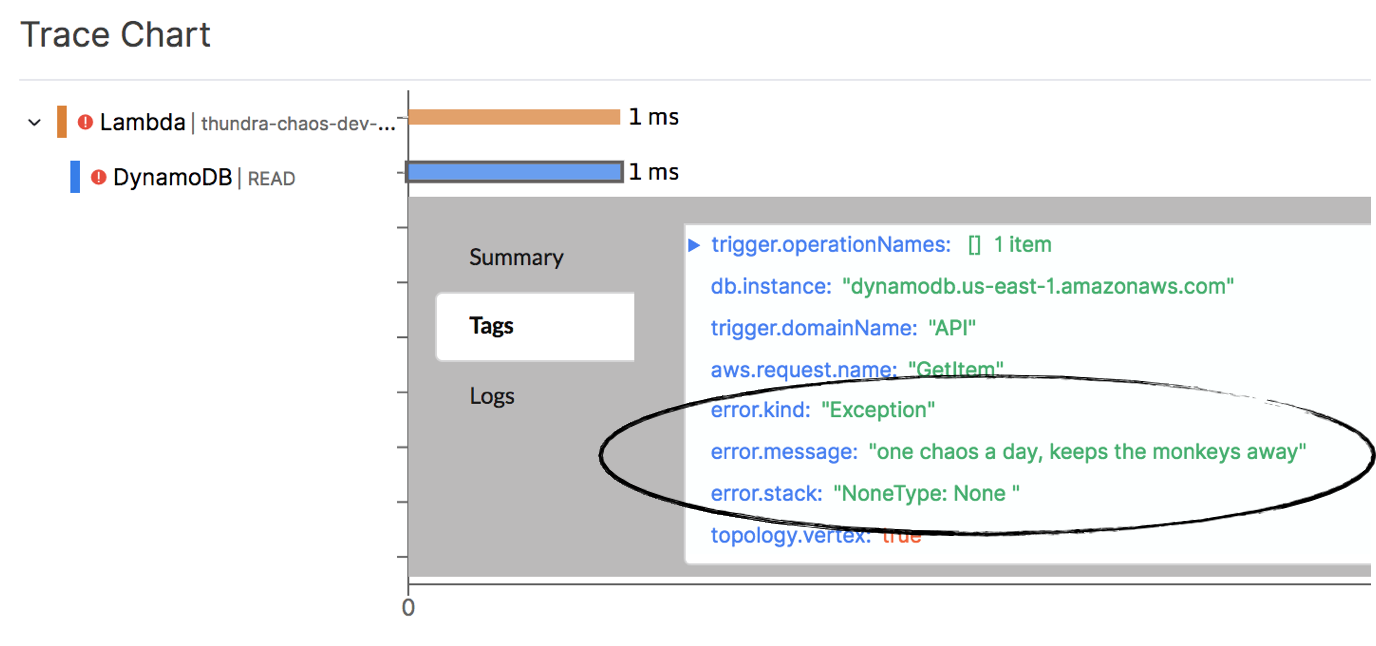Viewport: 1376px width, 646px height.
Task: Click the DynamoDB red error icon
Action: click(x=98, y=177)
